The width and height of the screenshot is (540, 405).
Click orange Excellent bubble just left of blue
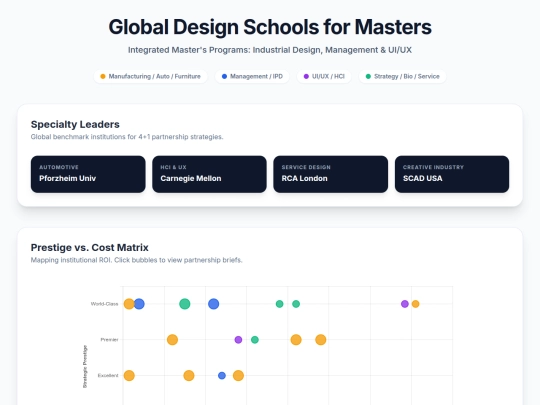189,375
